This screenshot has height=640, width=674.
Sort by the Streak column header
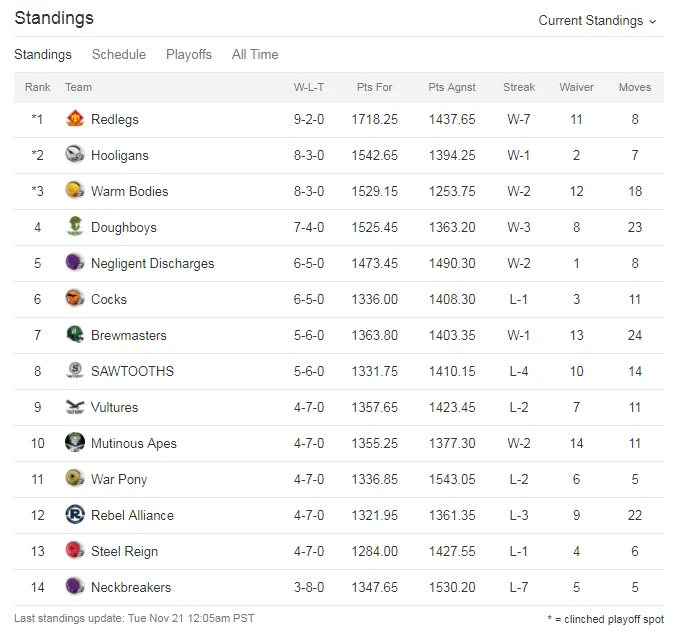tap(519, 87)
